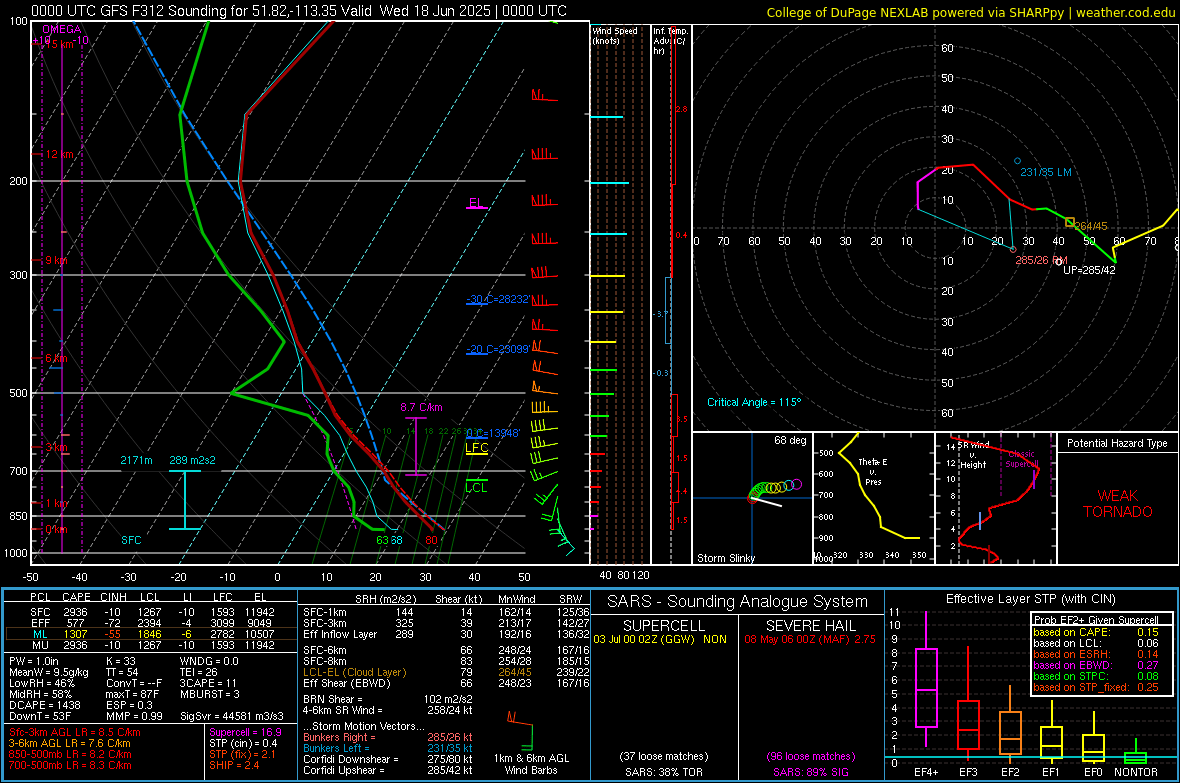Click the Eff Inflow Layer row label

(x=339, y=634)
